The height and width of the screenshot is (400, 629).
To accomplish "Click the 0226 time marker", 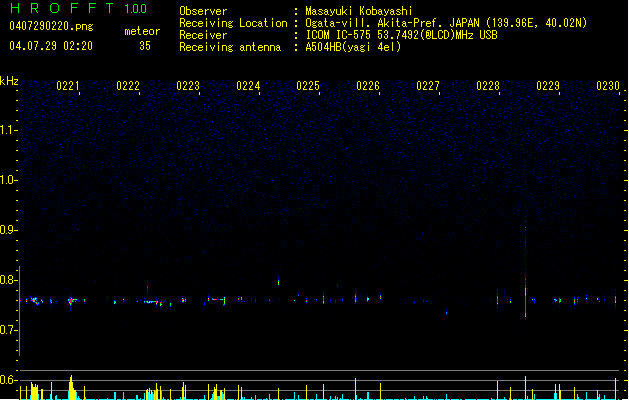I will pos(368,86).
